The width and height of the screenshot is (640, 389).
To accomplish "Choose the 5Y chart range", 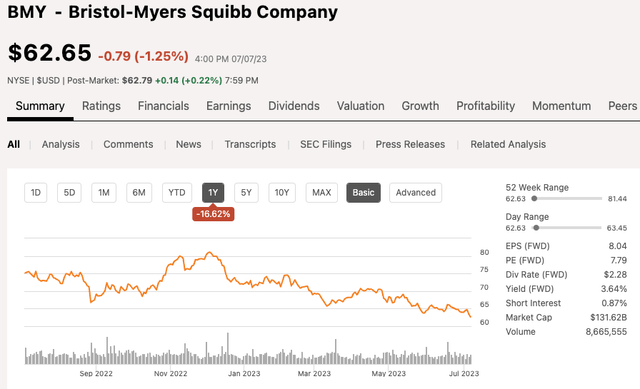I will coord(246,193).
